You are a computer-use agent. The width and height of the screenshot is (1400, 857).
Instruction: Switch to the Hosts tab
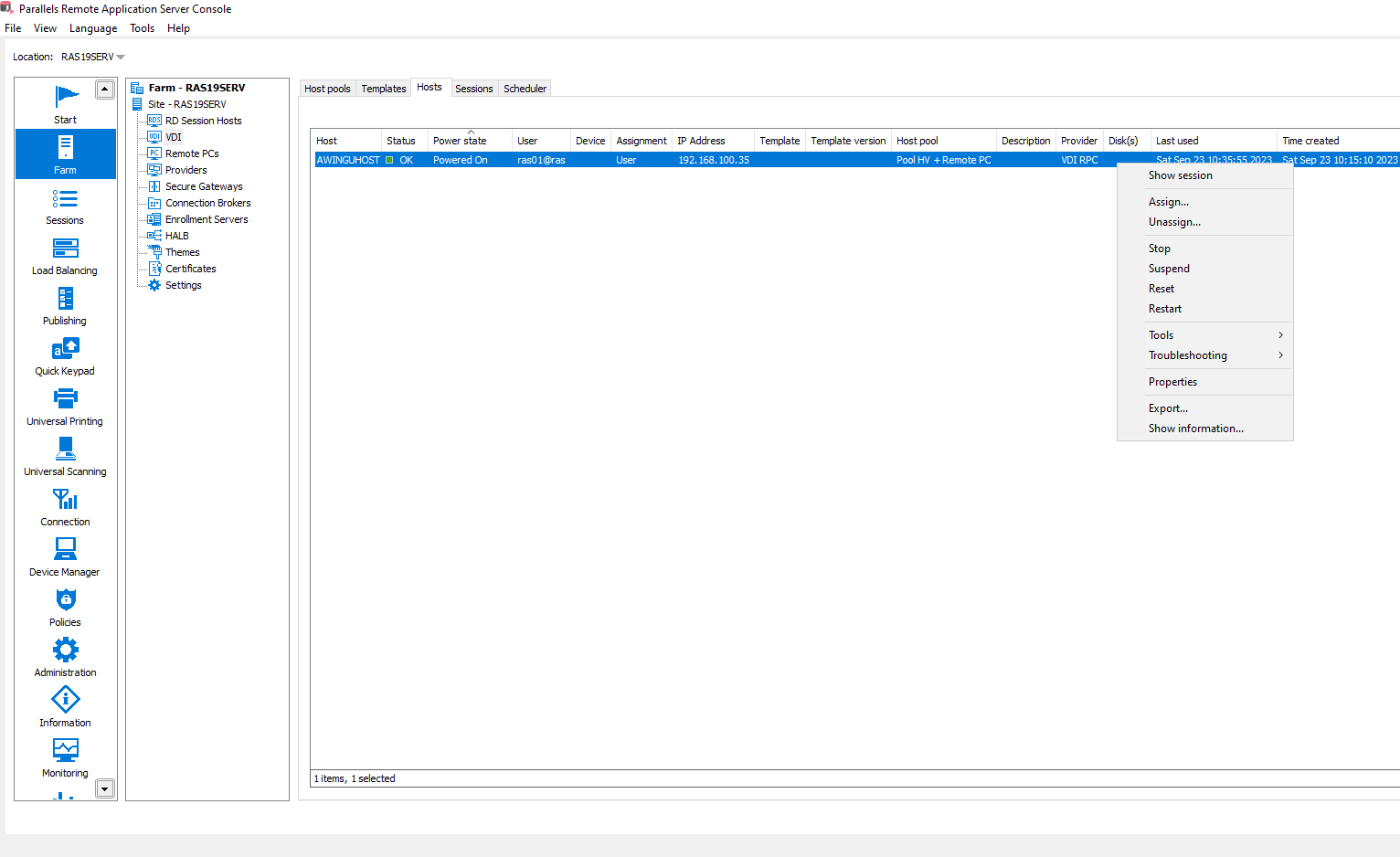pos(430,87)
